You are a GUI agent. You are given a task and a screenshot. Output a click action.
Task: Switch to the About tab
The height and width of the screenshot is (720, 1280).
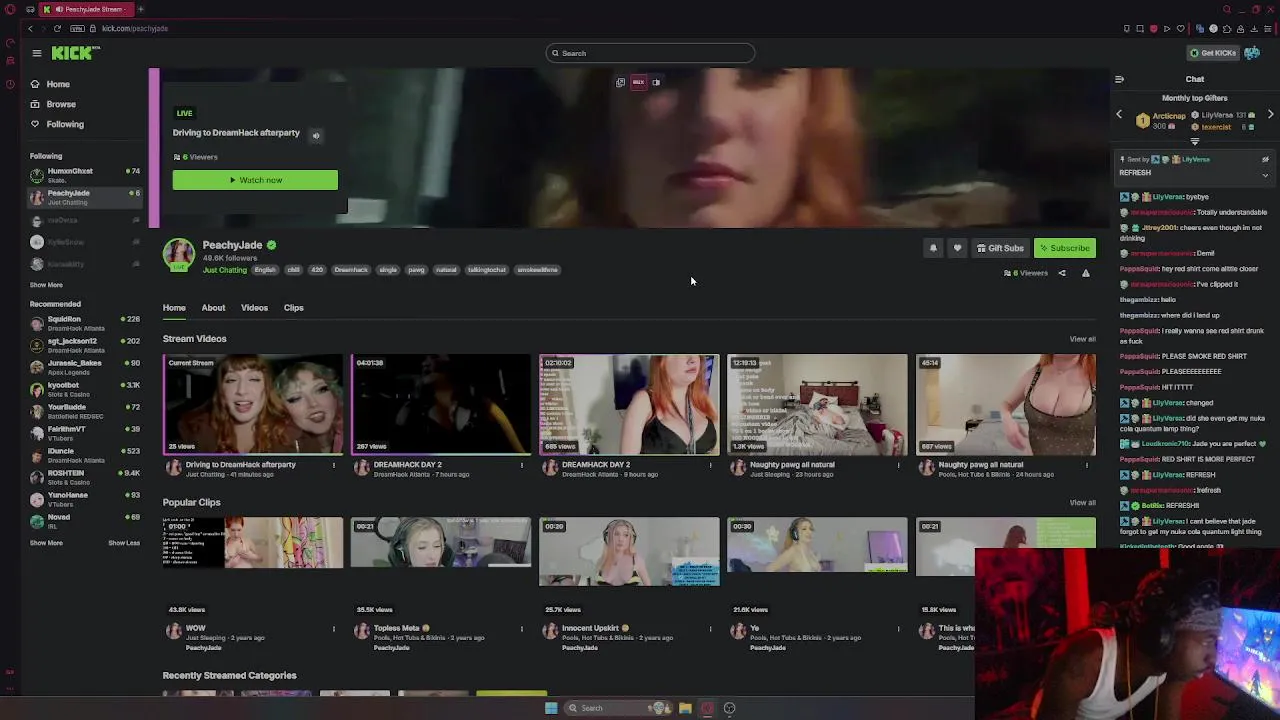click(213, 308)
